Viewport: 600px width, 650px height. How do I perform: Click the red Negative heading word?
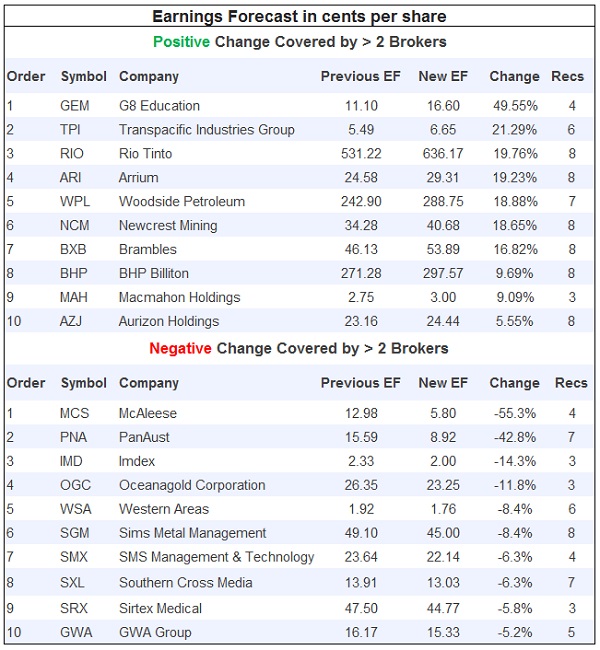180,348
